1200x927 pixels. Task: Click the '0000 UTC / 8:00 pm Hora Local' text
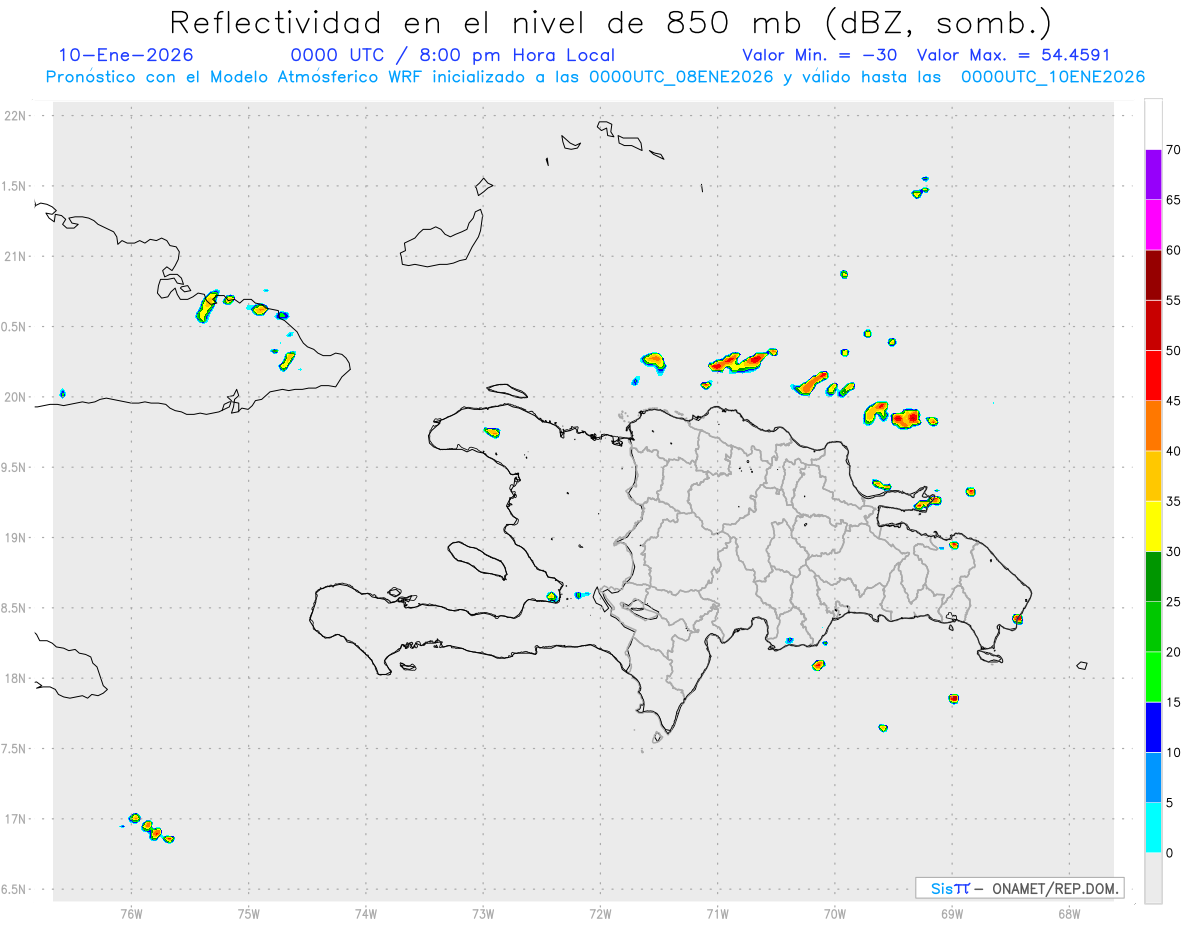click(452, 55)
